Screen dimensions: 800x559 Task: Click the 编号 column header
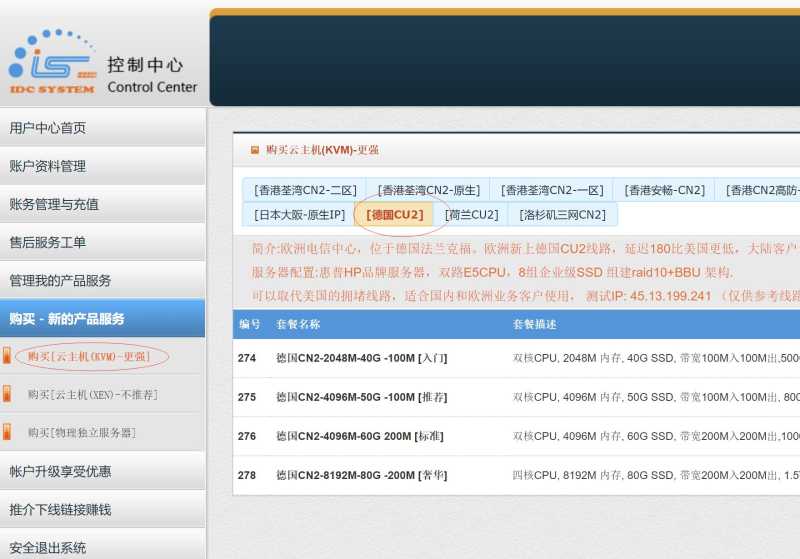[x=249, y=324]
